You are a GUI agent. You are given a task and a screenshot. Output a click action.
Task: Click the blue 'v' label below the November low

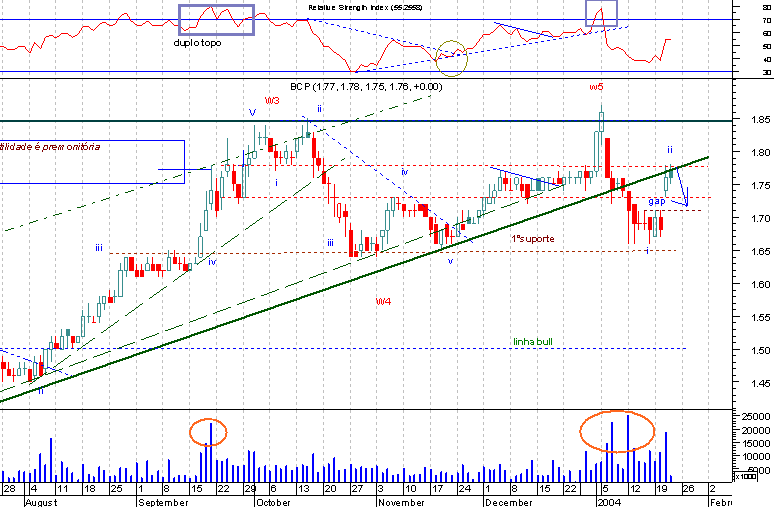450,261
